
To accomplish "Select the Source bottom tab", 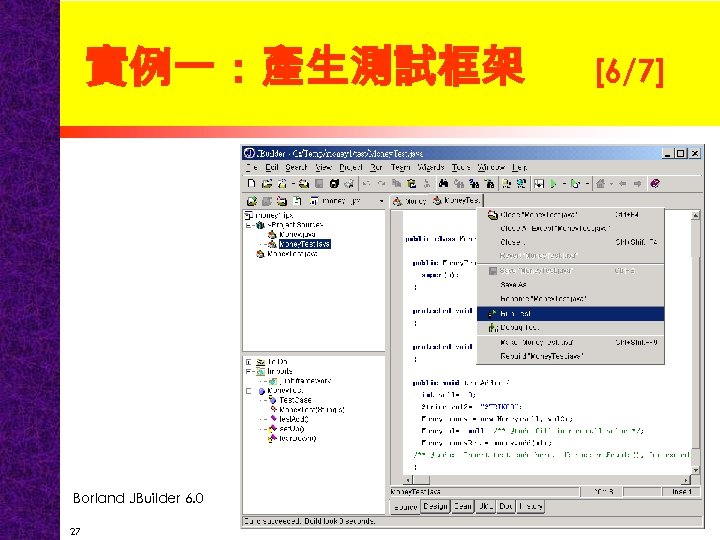I will click(x=405, y=507).
